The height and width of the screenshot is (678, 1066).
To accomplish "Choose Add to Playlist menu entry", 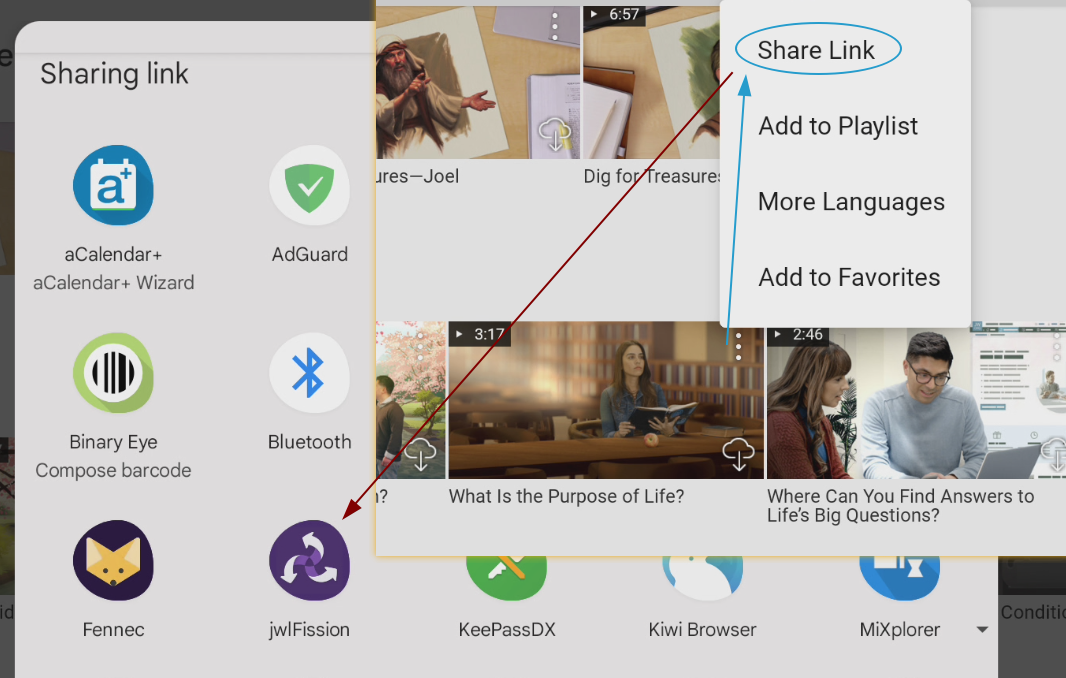I will tap(838, 126).
